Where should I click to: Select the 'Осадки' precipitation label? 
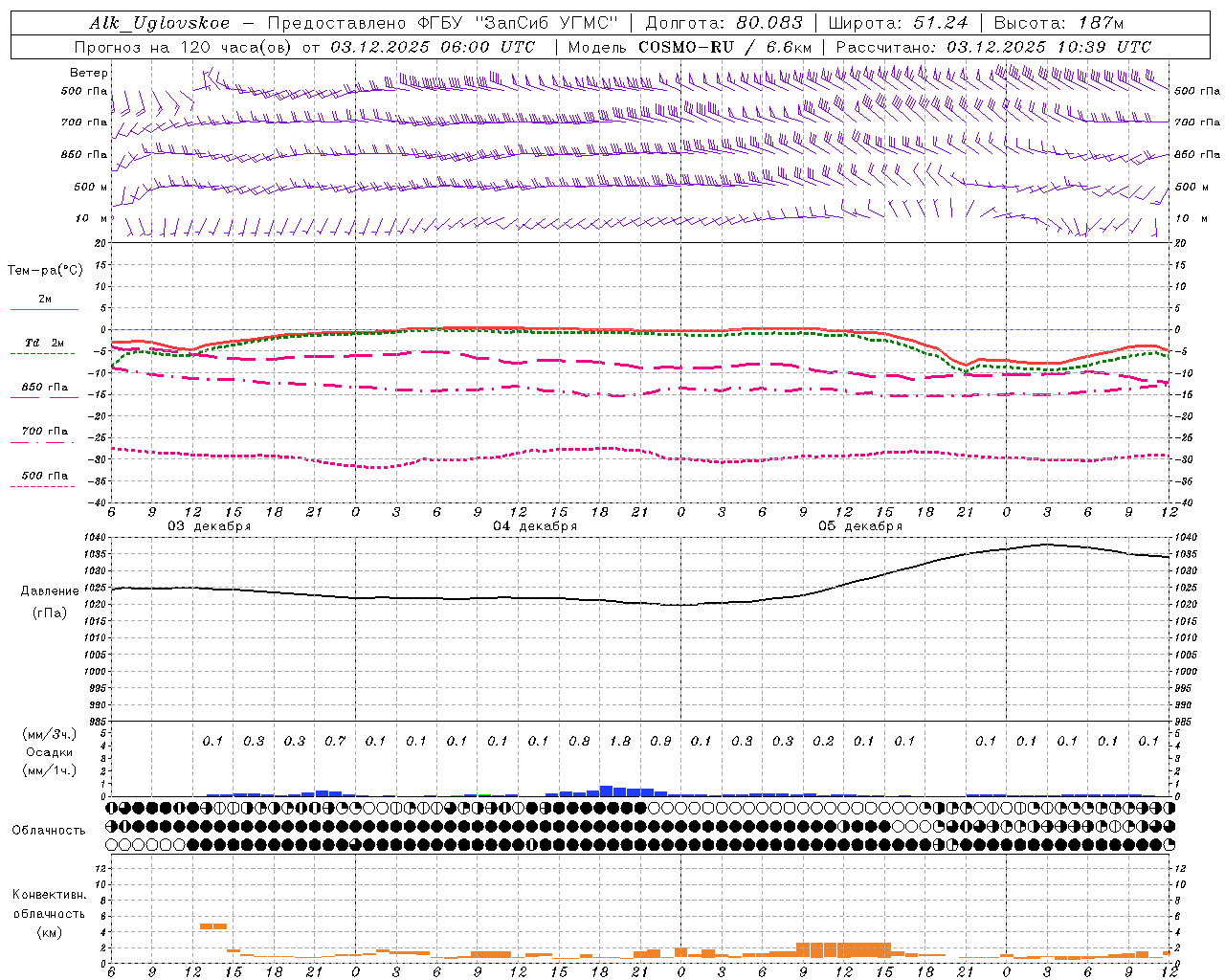tap(50, 752)
